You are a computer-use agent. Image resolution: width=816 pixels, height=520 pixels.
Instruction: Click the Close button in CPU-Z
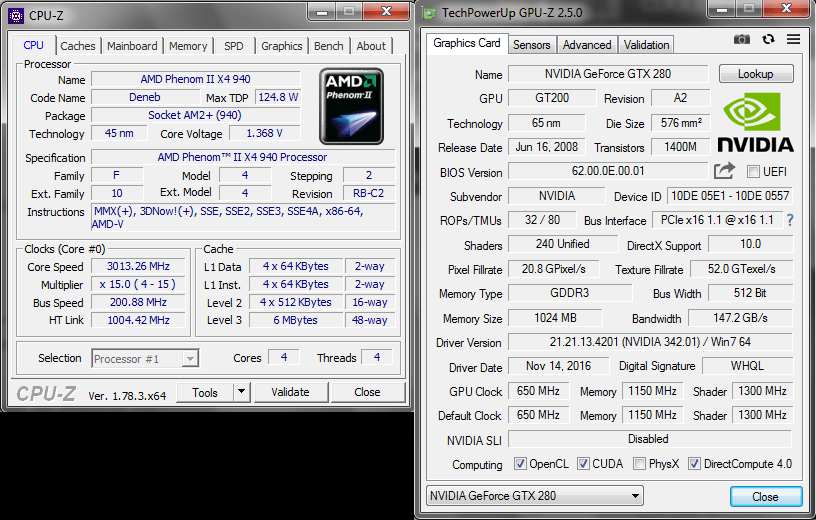(x=367, y=392)
